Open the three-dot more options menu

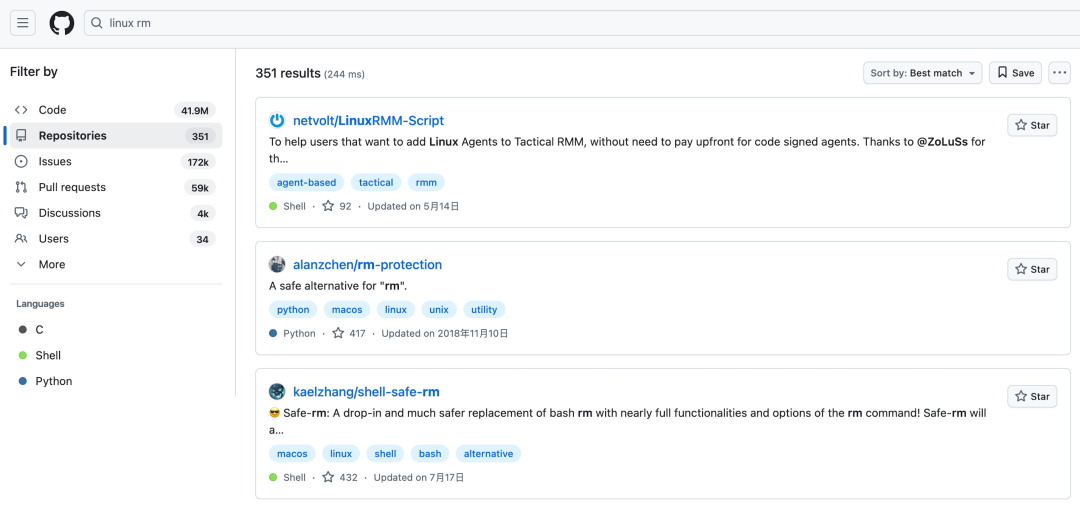[1059, 73]
